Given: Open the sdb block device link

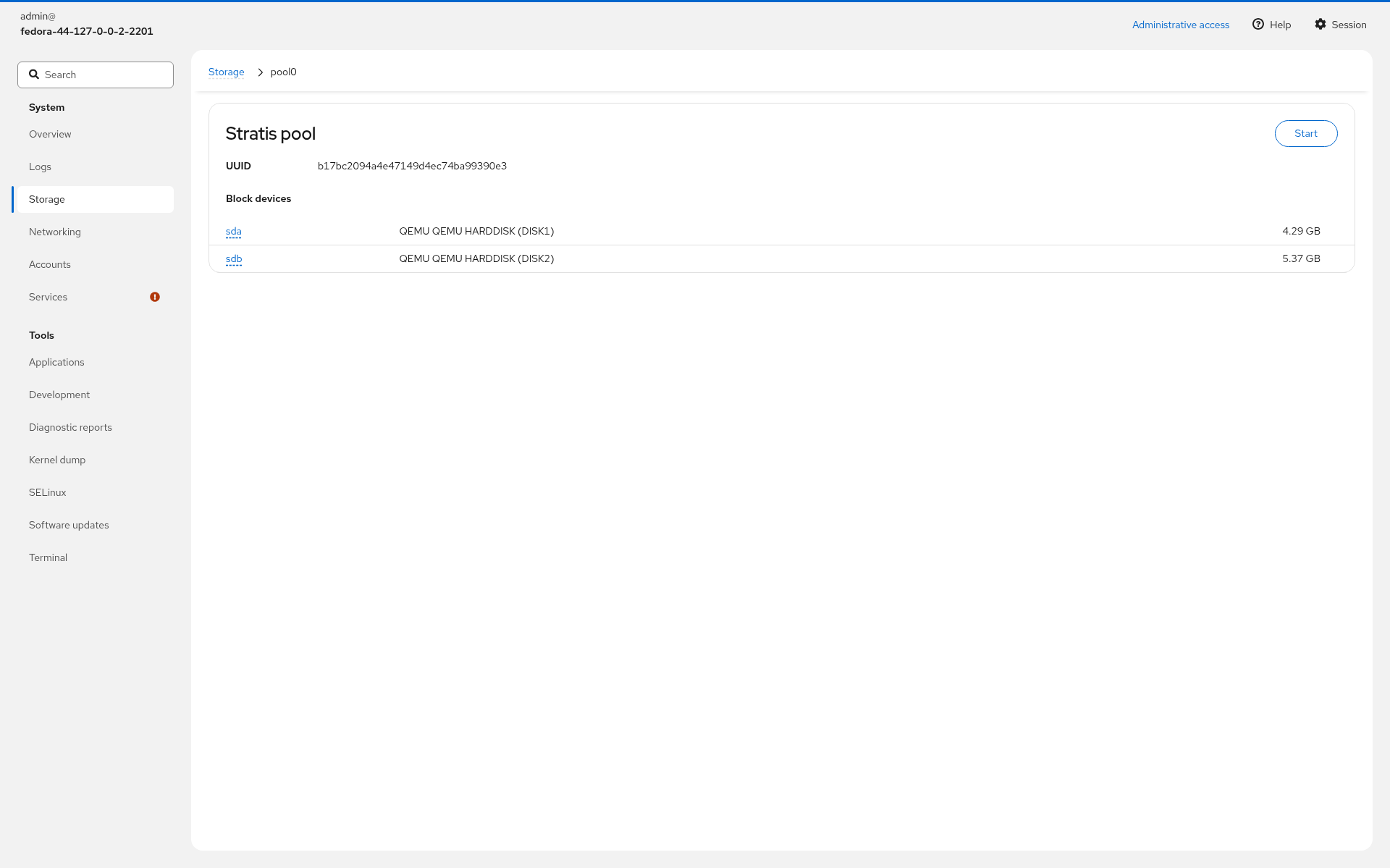Looking at the screenshot, I should point(234,258).
